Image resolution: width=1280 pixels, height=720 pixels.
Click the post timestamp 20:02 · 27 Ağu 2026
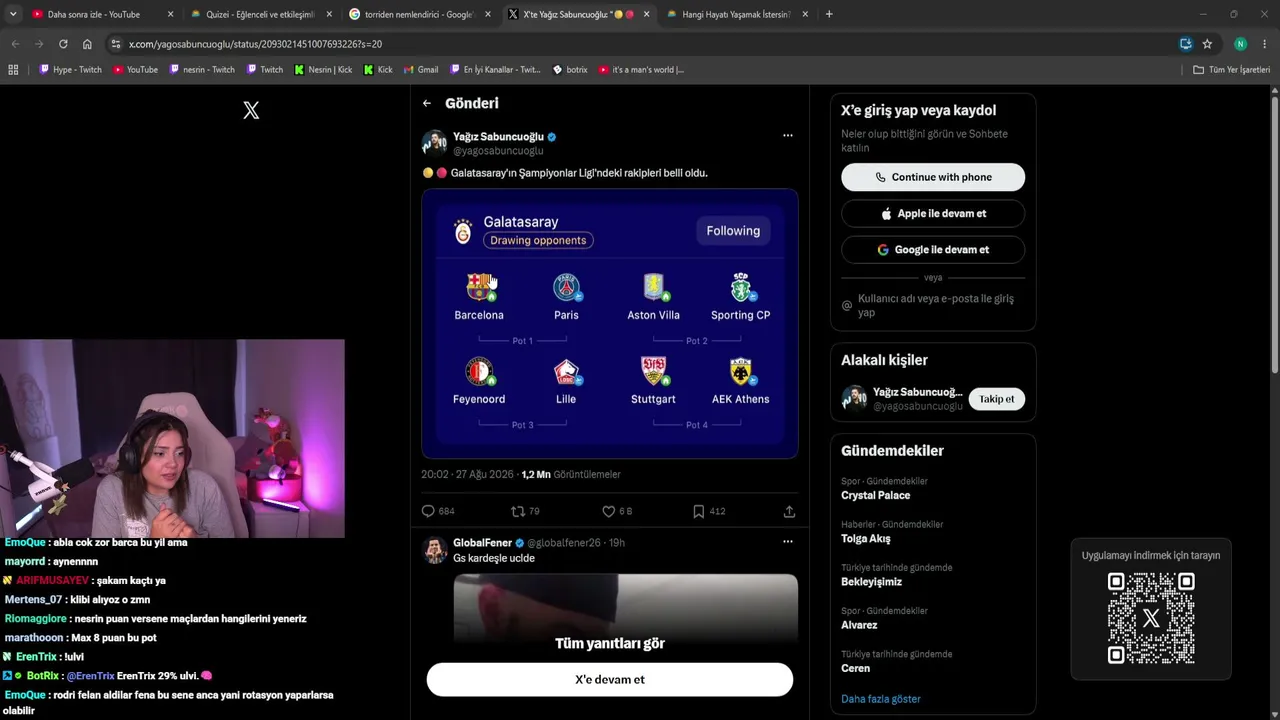point(468,475)
